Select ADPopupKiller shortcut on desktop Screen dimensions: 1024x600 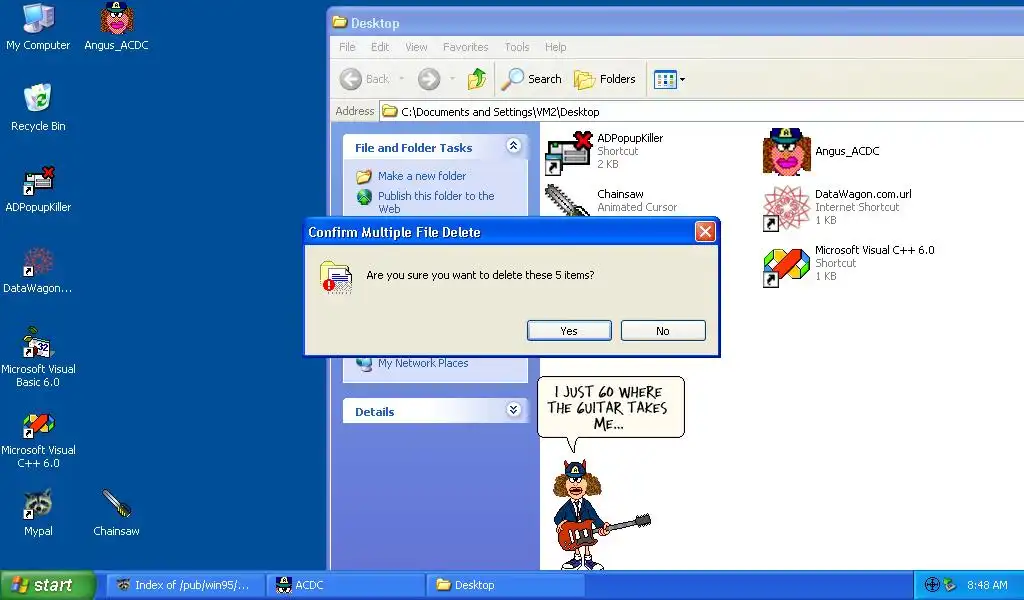pos(38,189)
